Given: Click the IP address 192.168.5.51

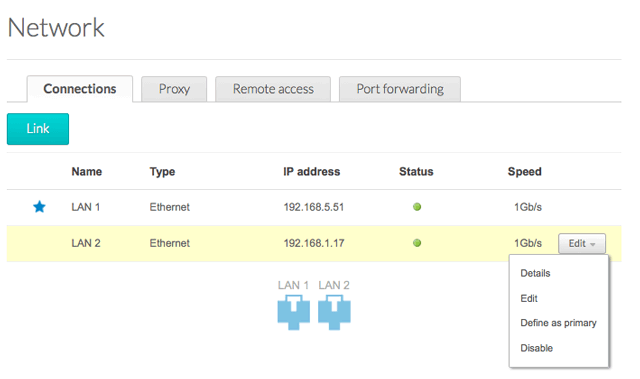Looking at the screenshot, I should 314,207.
